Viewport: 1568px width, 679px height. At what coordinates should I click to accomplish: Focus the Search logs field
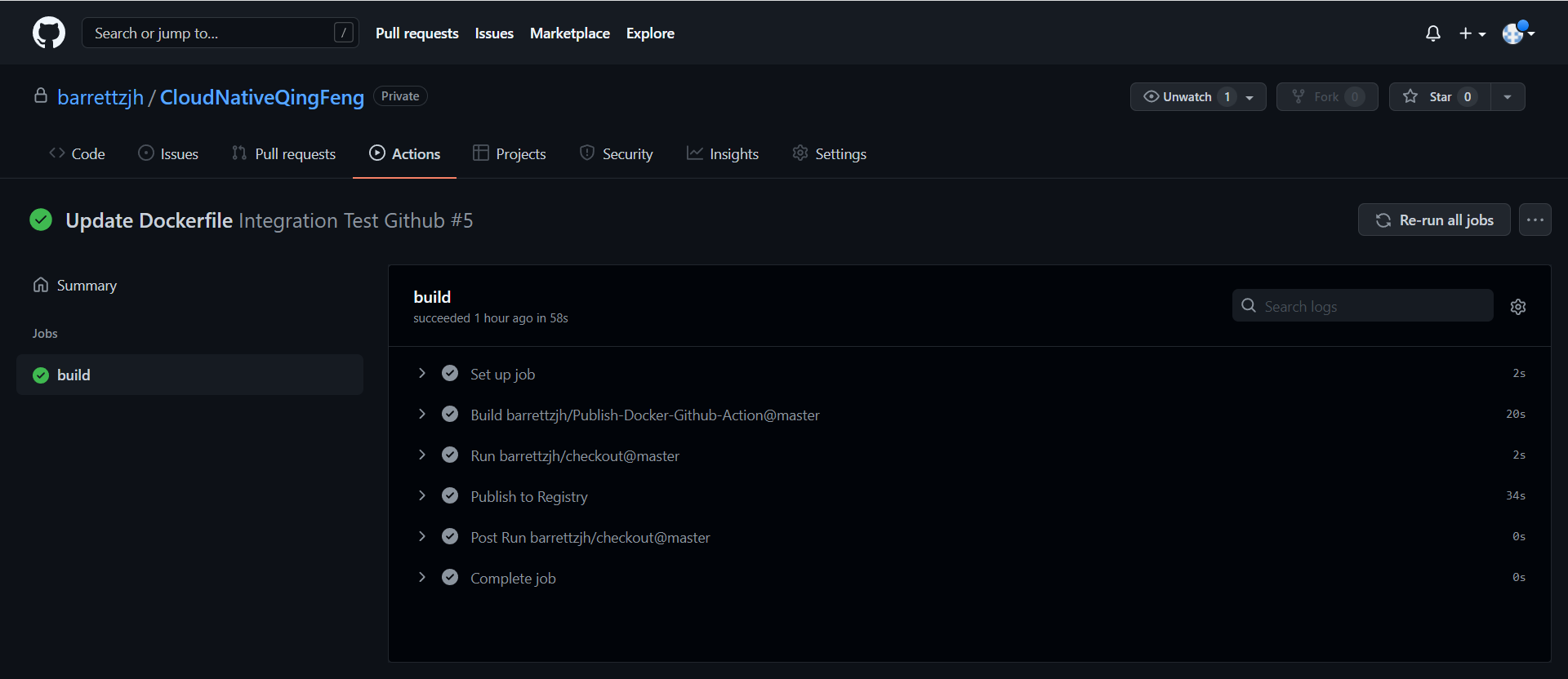[1362, 305]
